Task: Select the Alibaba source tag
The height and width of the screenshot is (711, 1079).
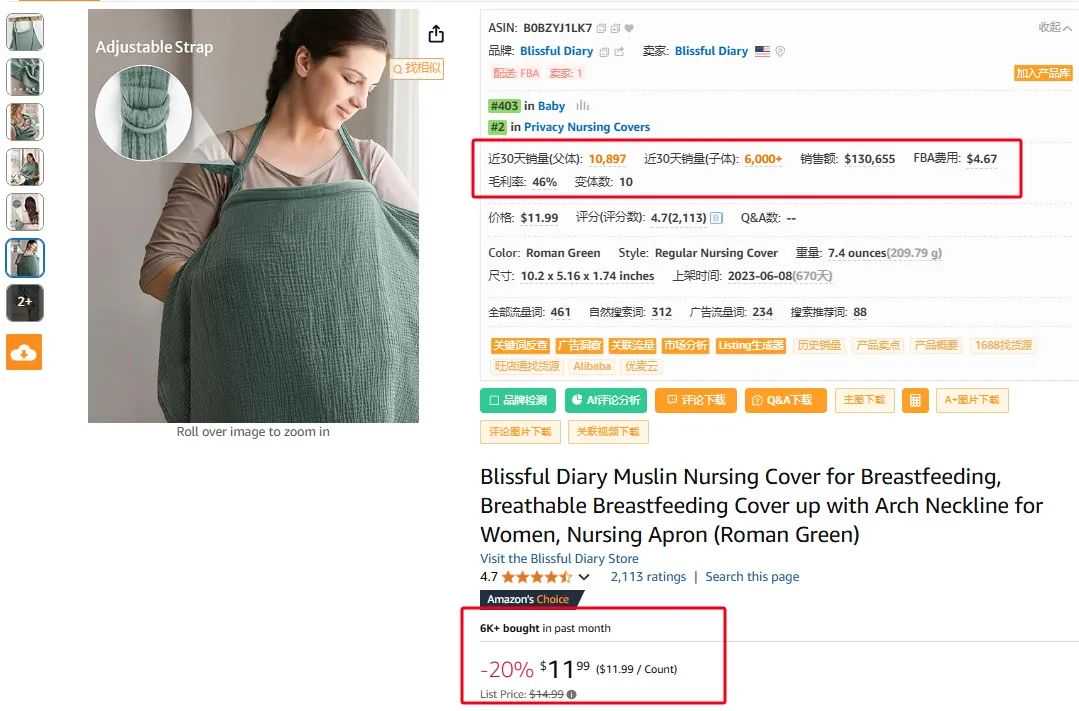Action: click(592, 366)
